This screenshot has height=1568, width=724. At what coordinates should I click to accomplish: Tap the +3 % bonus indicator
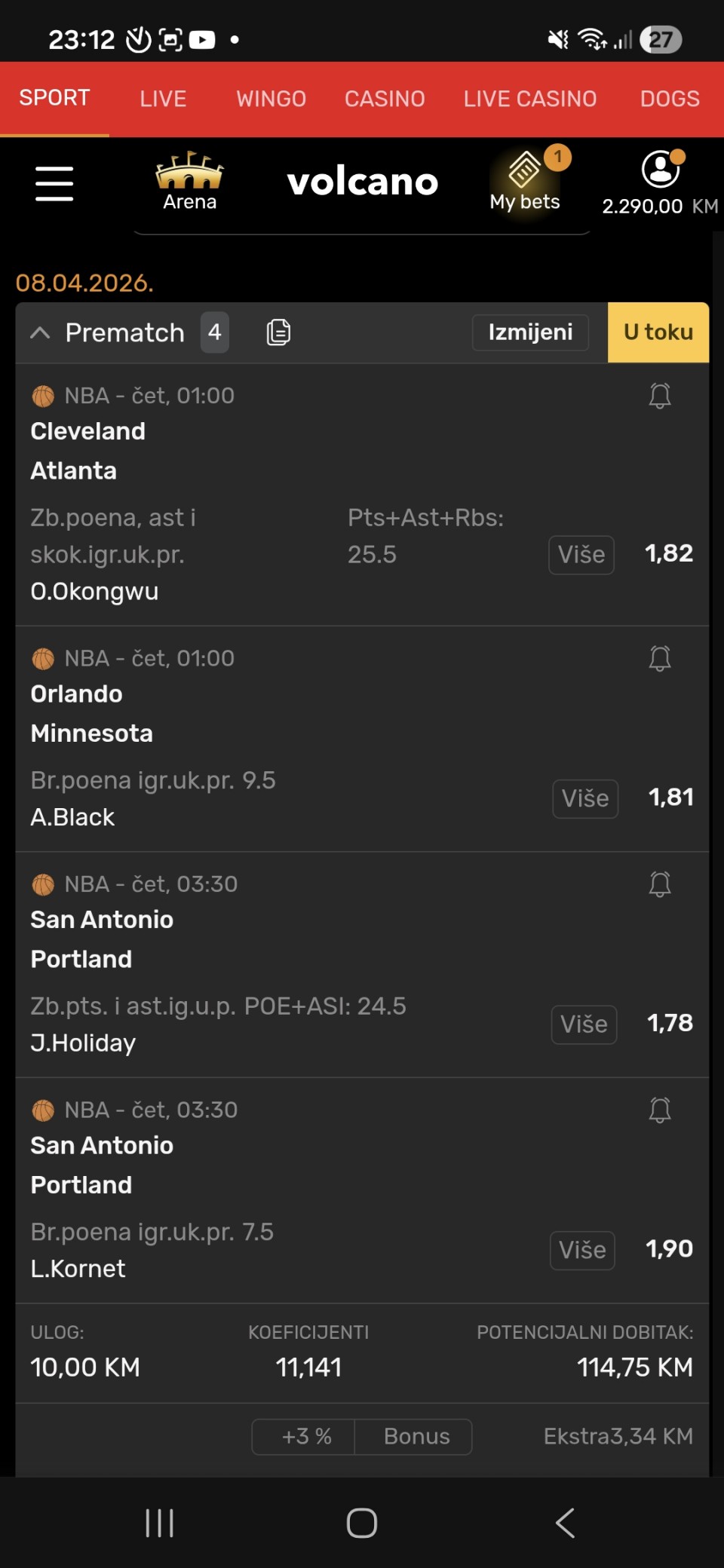pos(306,1437)
